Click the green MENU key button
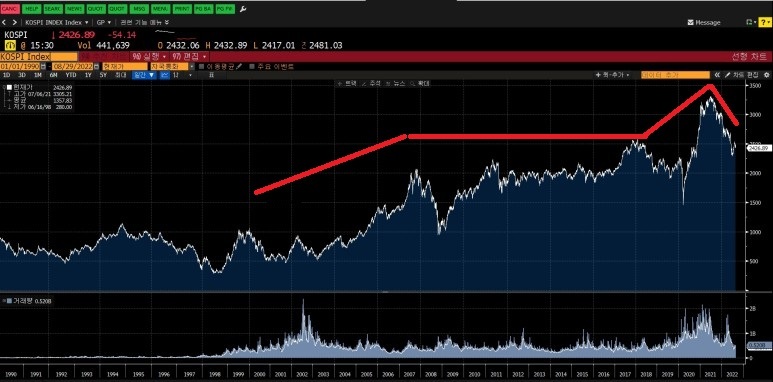The width and height of the screenshot is (773, 382). coord(160,9)
